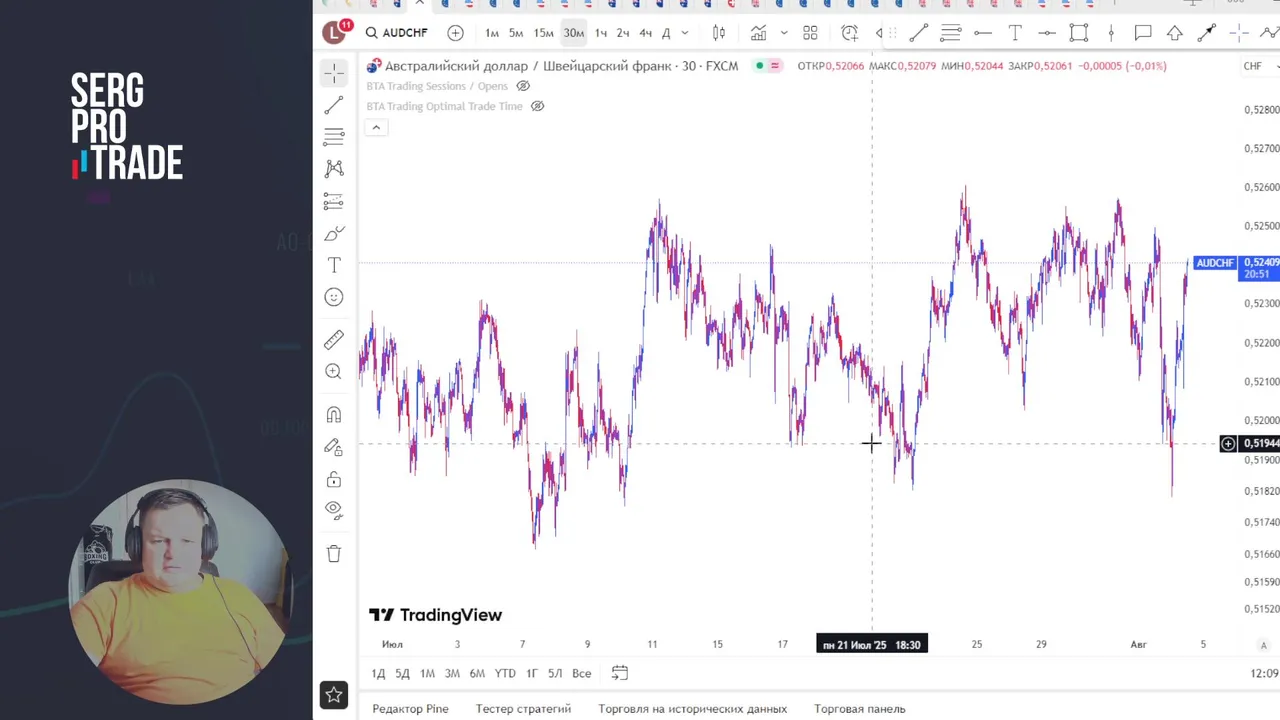Set chart range to 5Л
The height and width of the screenshot is (720, 1280).
(x=555, y=673)
